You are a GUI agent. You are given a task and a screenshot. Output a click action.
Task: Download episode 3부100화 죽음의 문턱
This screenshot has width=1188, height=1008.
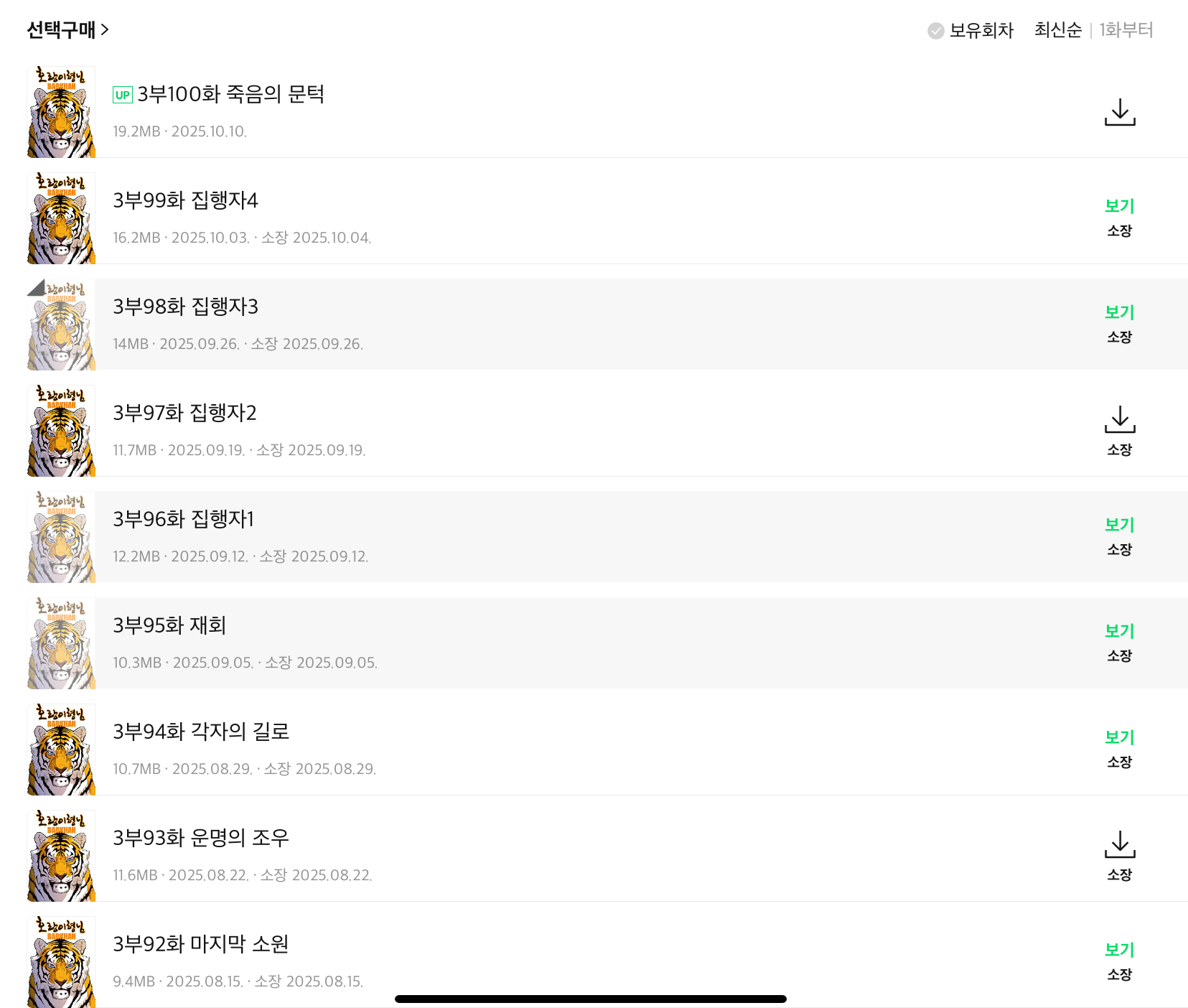[1119, 113]
